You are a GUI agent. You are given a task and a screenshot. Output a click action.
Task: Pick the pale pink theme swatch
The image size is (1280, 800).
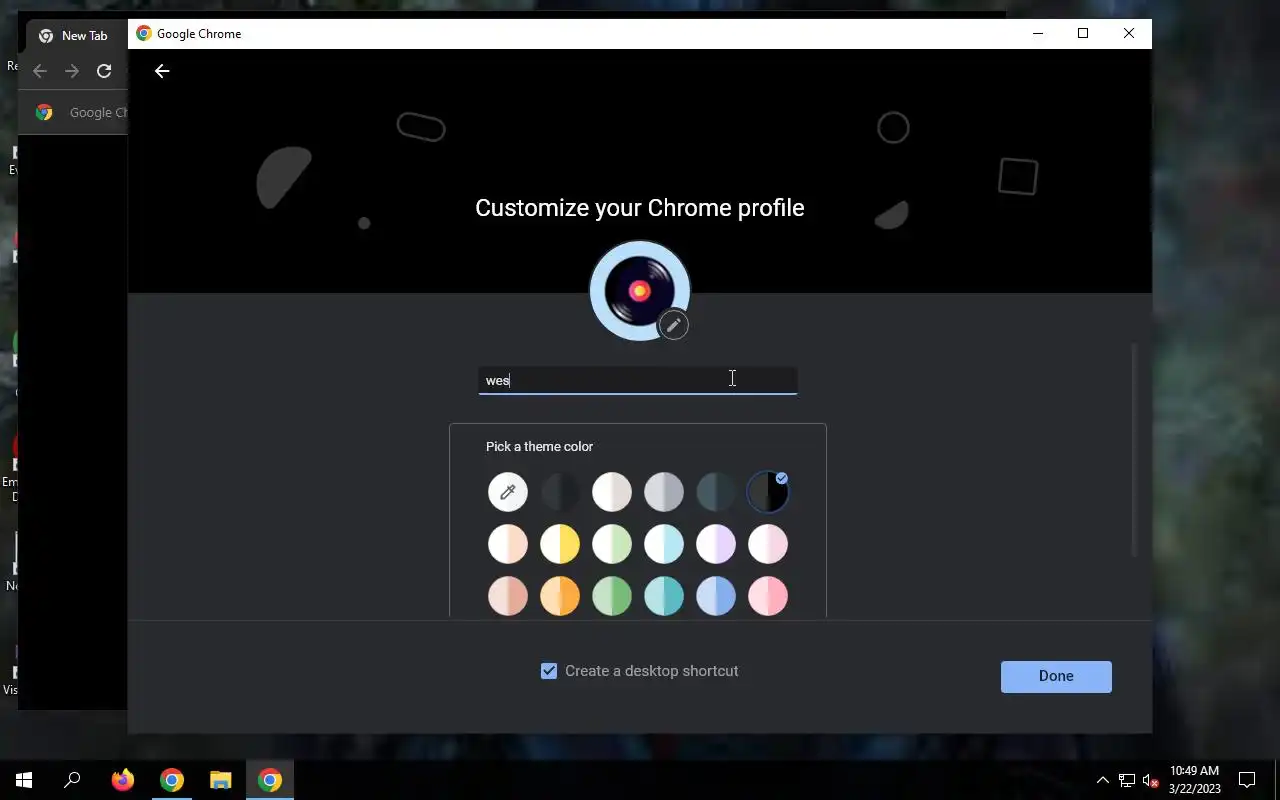tap(768, 544)
